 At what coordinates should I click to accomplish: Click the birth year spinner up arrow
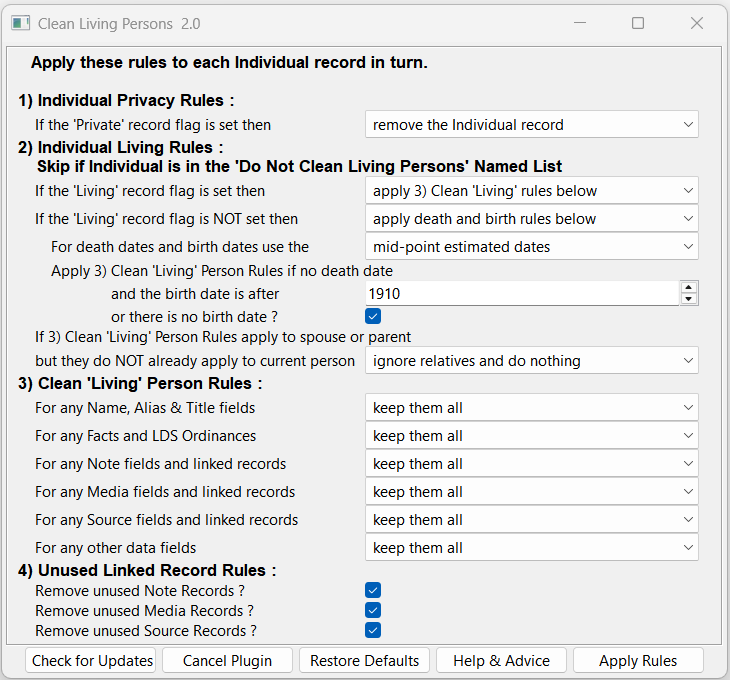click(689, 288)
